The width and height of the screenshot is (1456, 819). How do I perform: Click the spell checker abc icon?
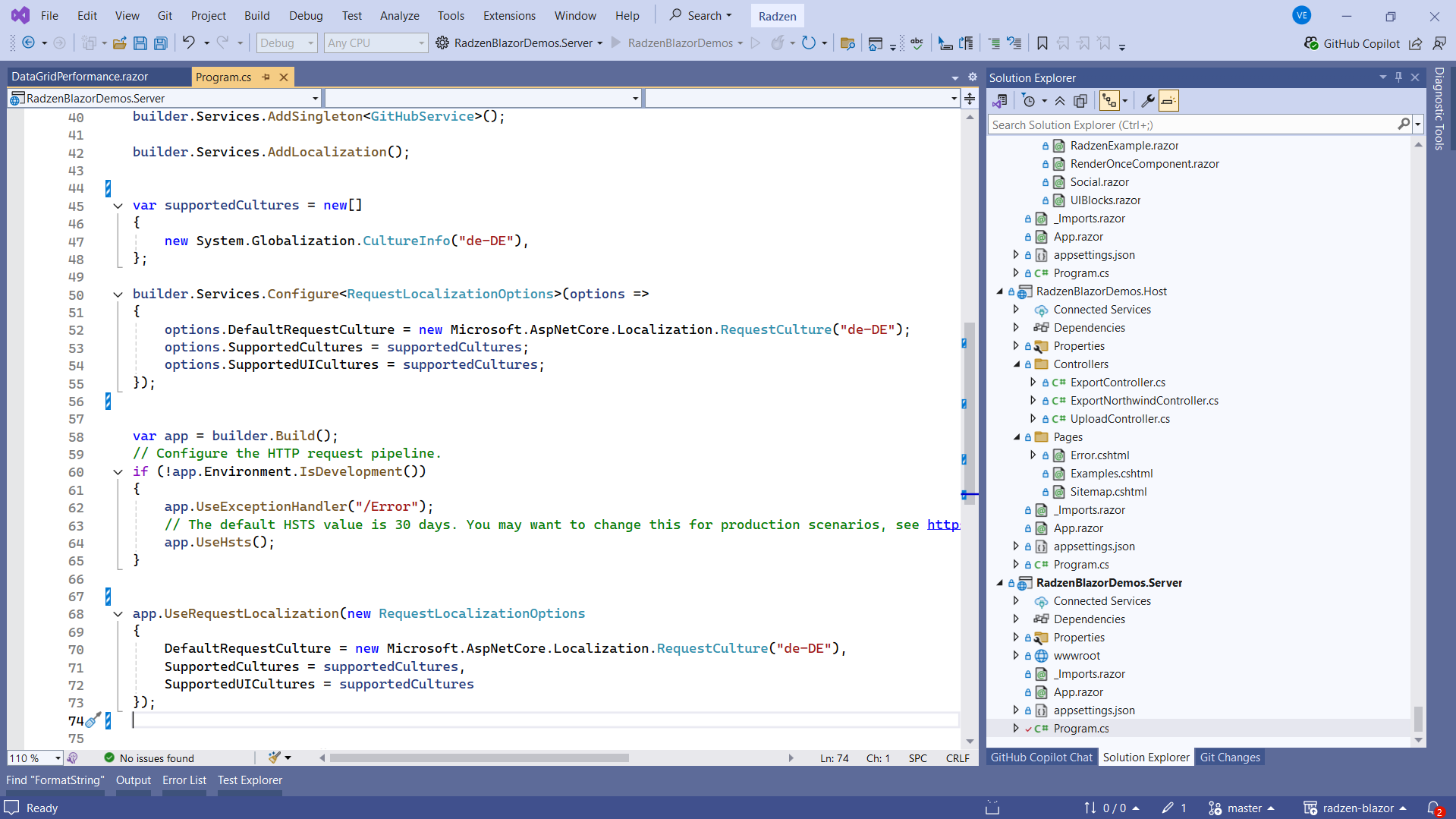point(917,43)
